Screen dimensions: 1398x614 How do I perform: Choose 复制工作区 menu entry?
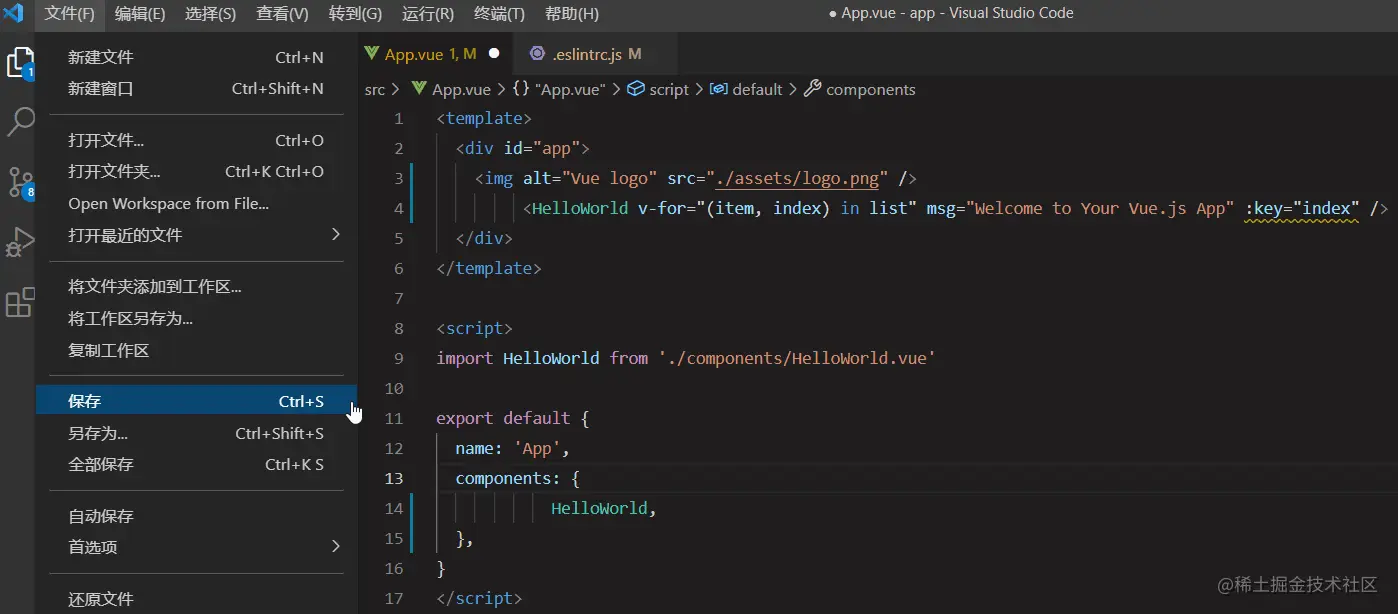[x=196, y=351]
